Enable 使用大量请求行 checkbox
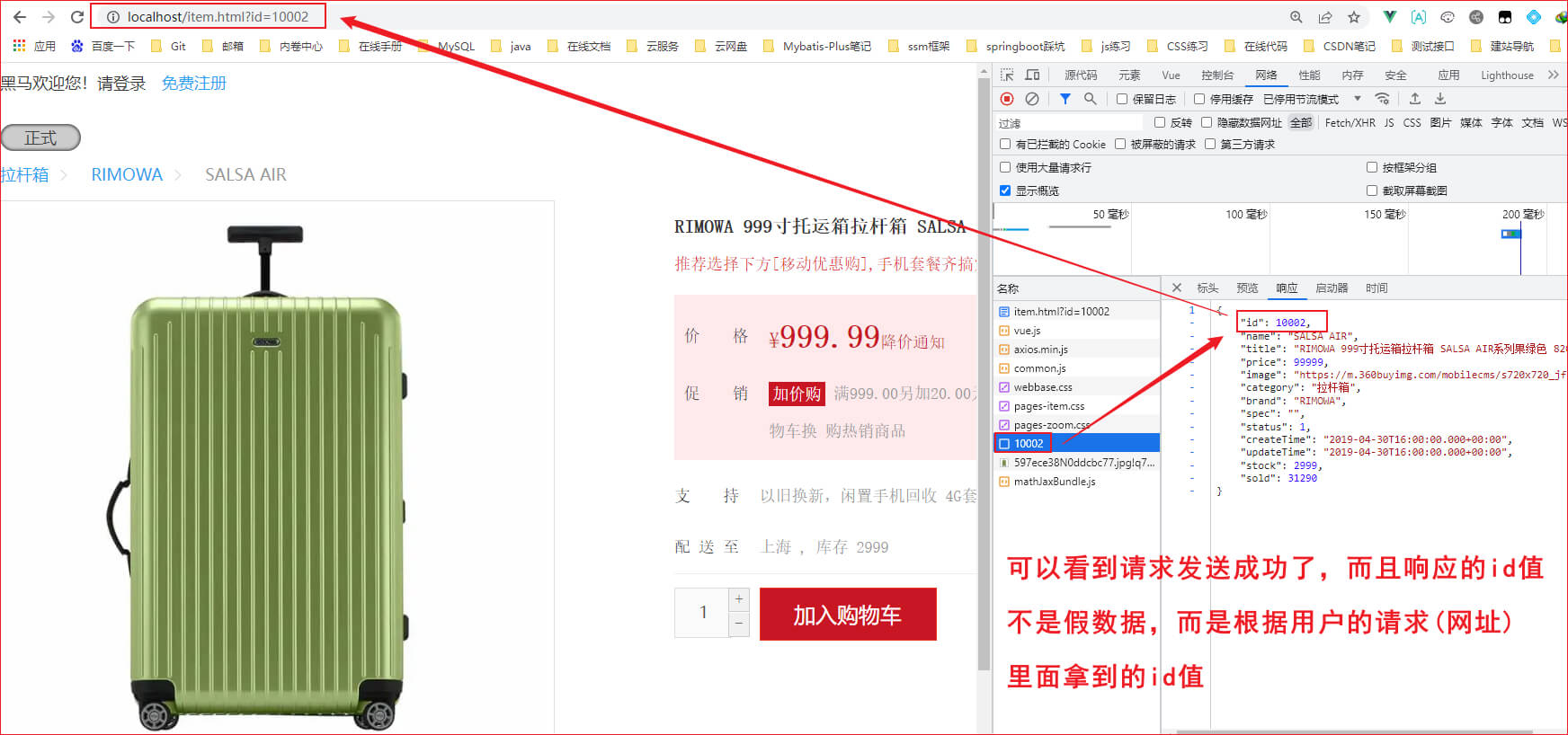 tap(1005, 167)
